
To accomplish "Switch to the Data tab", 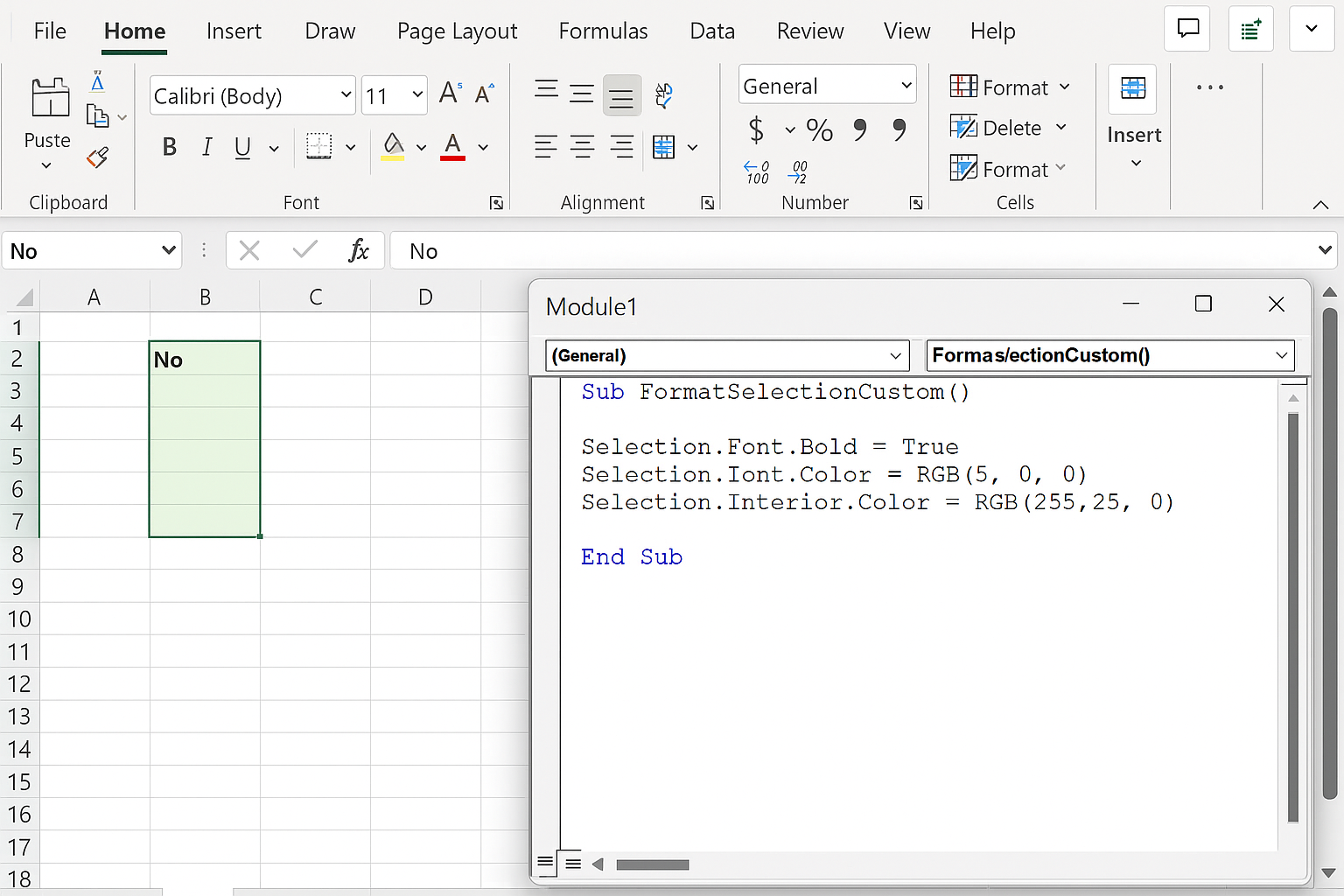I will pyautogui.click(x=712, y=31).
